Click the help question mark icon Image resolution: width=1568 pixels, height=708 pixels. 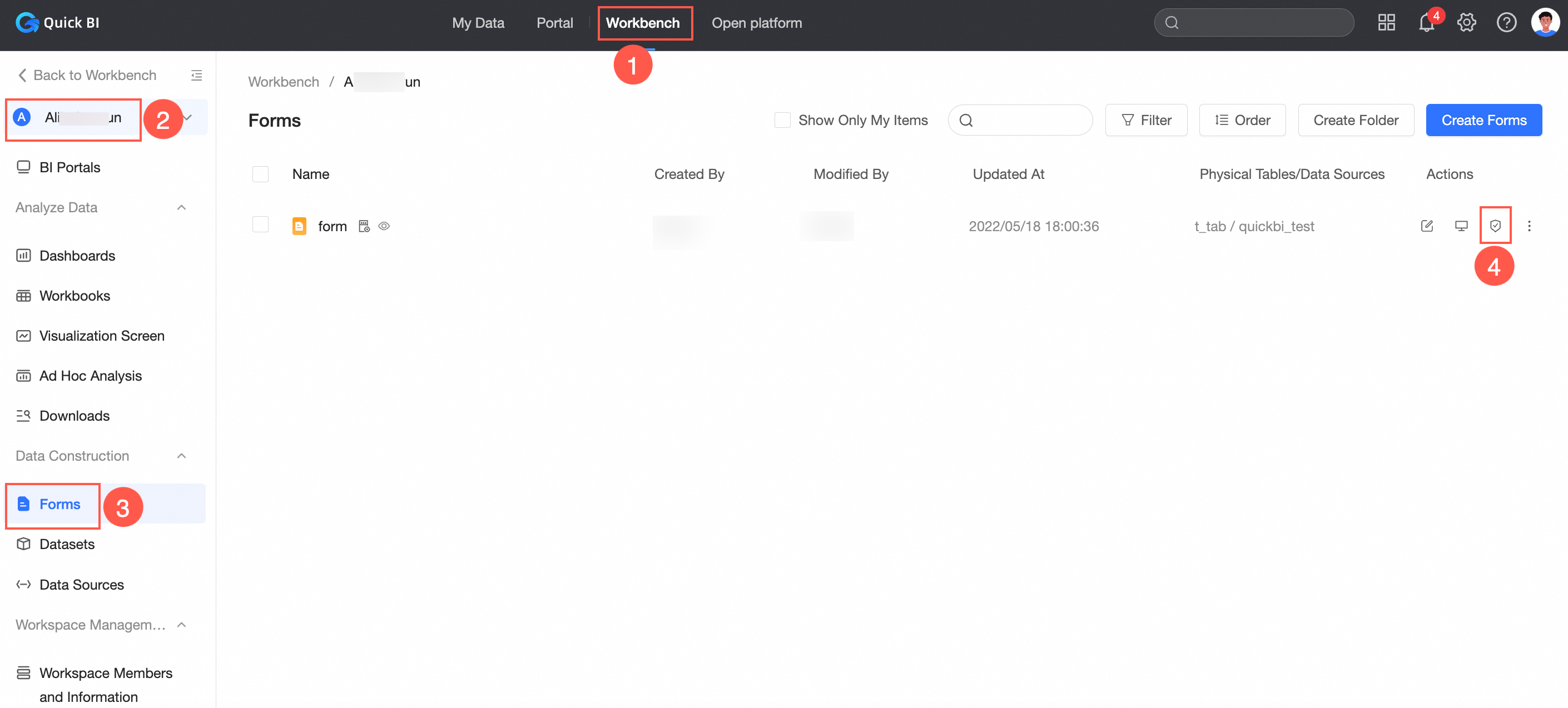point(1505,23)
